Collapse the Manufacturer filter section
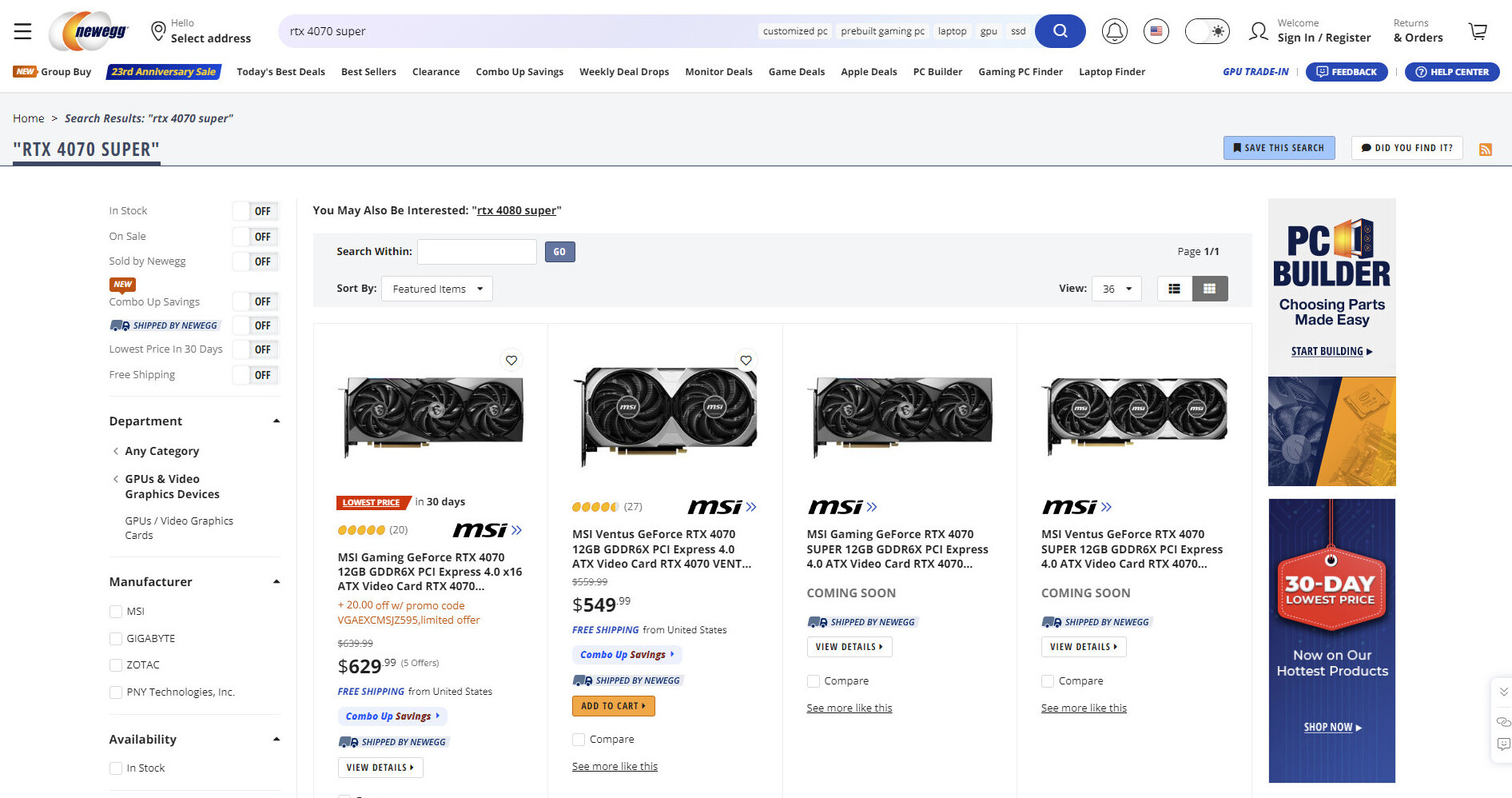The image size is (1512, 798). pyautogui.click(x=277, y=582)
